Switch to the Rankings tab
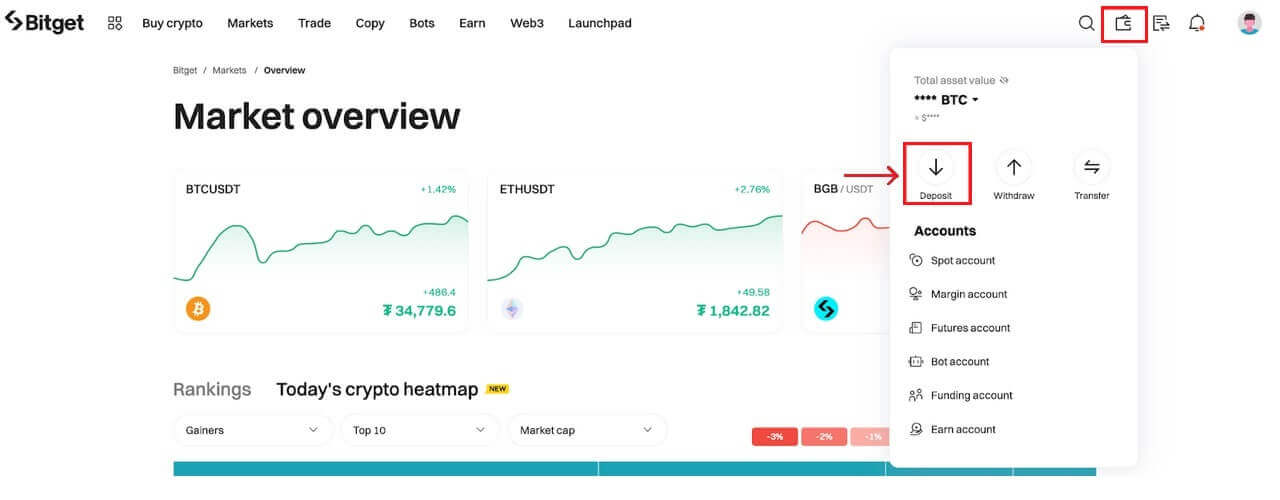 tap(212, 389)
